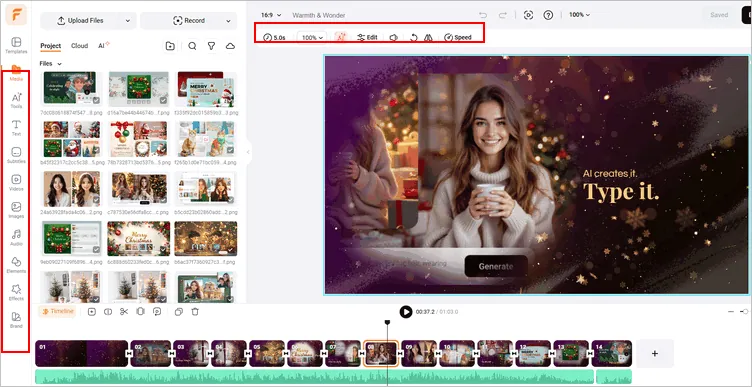
Task: Set clip duration via 5.0s button
Action: click(x=274, y=37)
